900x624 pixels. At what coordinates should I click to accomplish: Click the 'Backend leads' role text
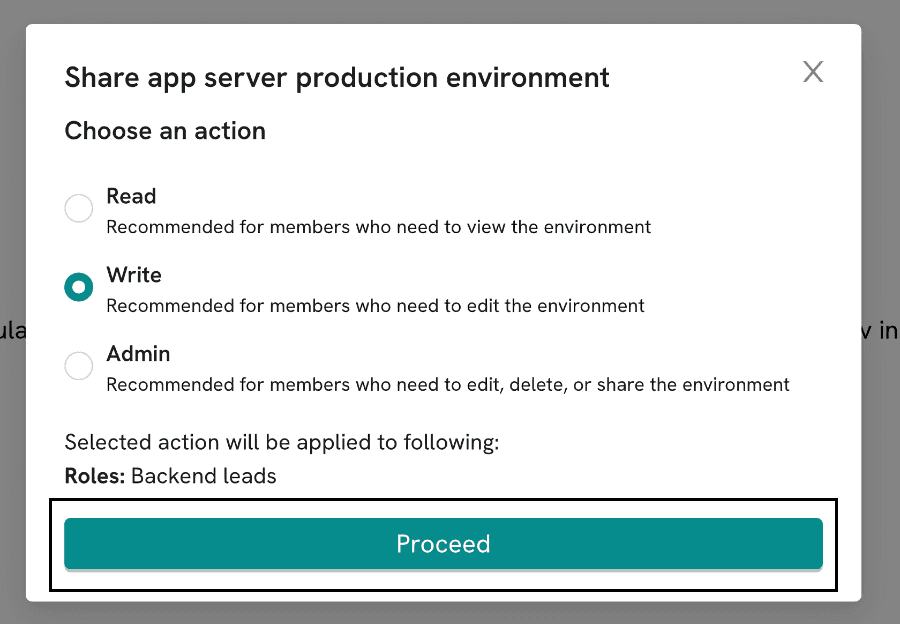click(x=204, y=476)
